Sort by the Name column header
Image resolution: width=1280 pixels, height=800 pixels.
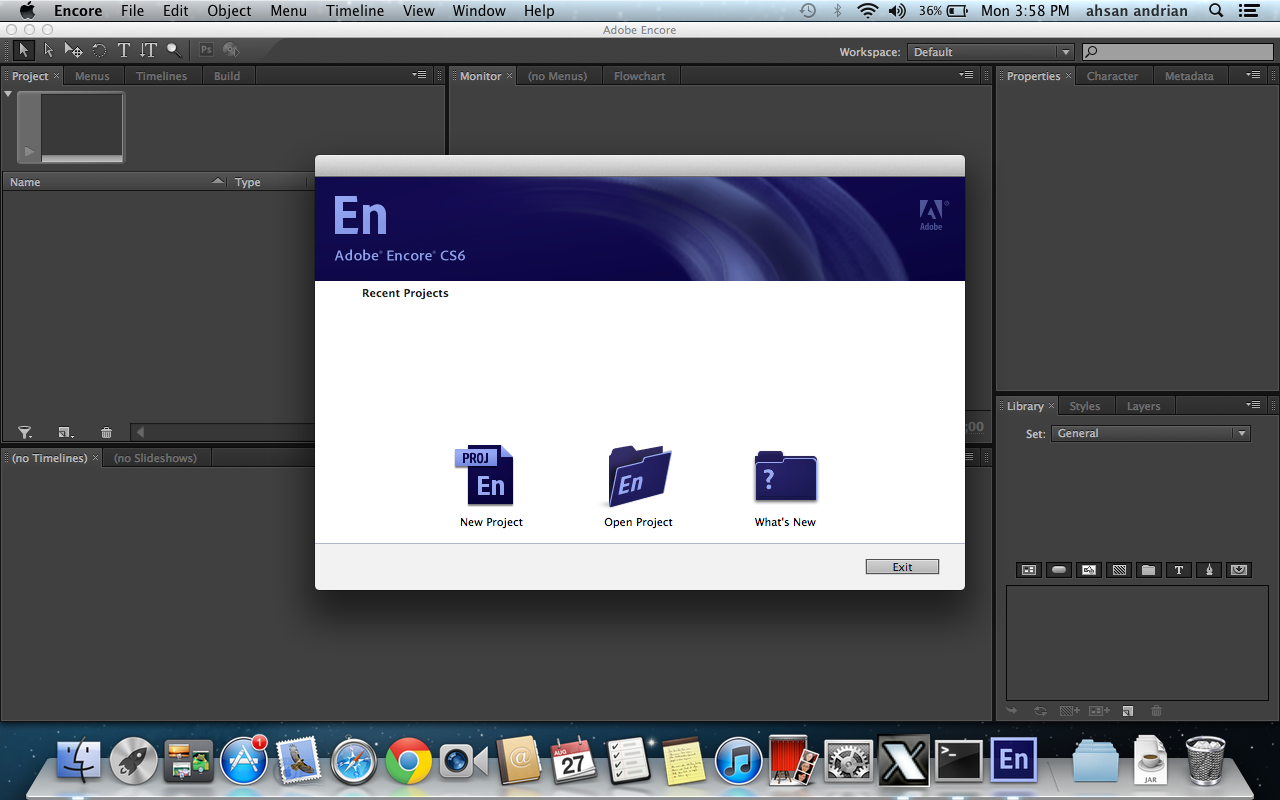point(115,182)
